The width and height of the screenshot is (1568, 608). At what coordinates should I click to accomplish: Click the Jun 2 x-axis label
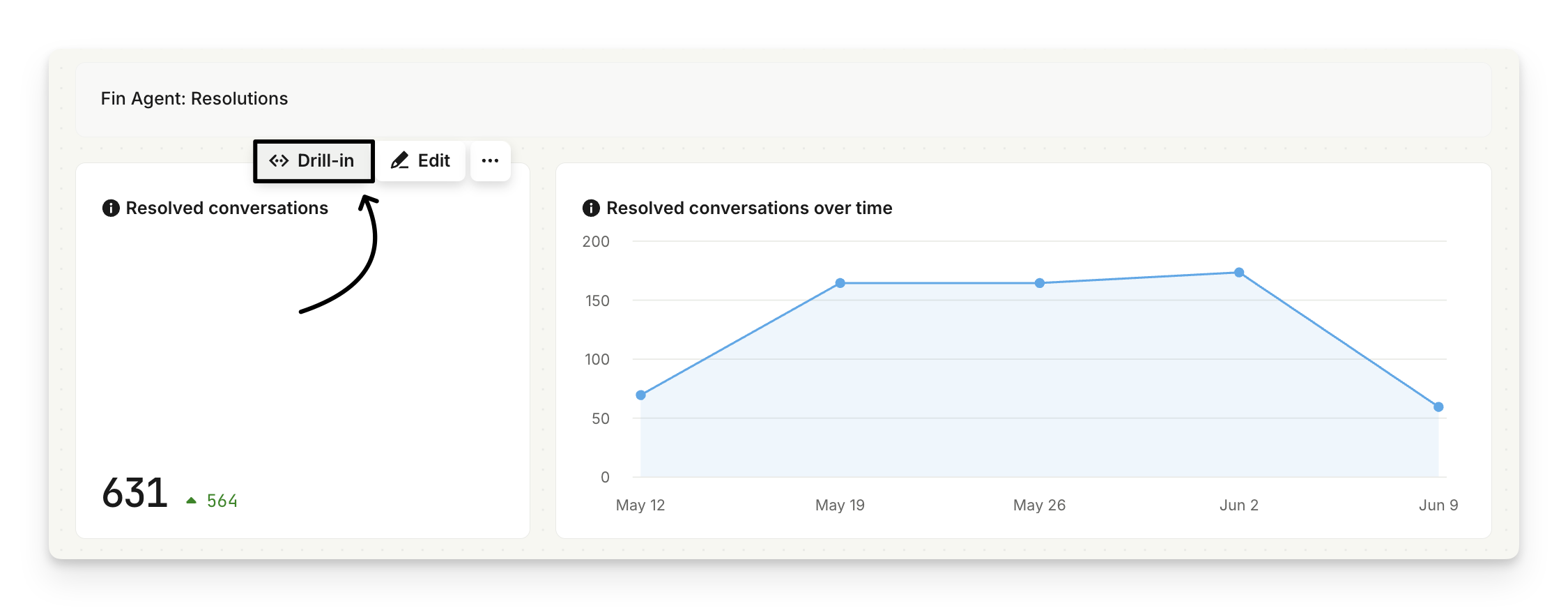click(1238, 505)
